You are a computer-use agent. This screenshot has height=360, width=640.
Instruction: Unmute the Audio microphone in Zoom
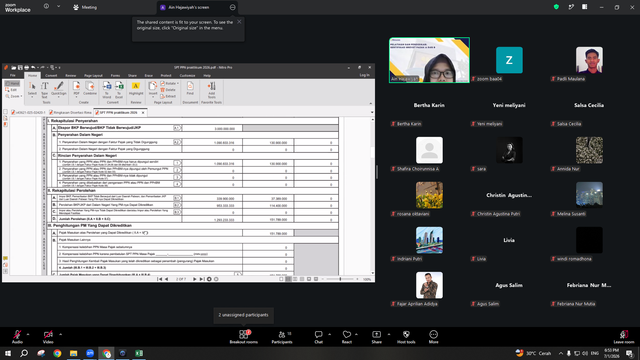[17, 336]
